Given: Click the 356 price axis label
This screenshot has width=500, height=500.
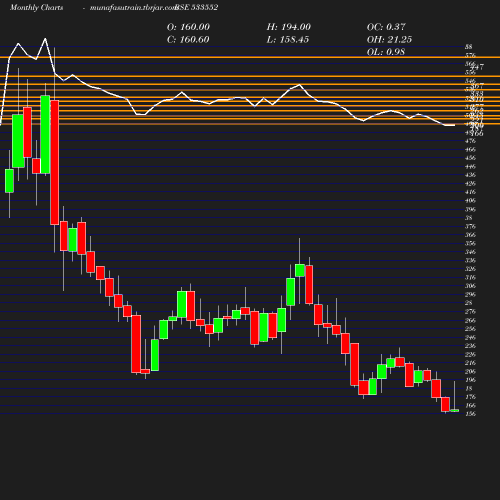Looking at the screenshot, I should click(470, 243).
